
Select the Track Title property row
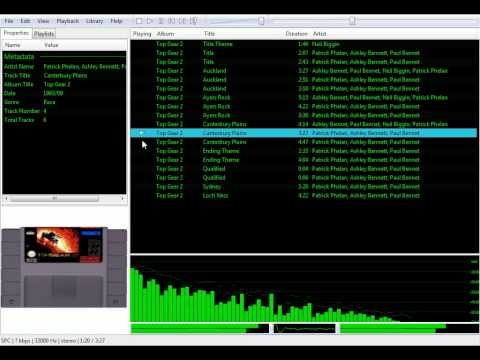[x=64, y=76]
